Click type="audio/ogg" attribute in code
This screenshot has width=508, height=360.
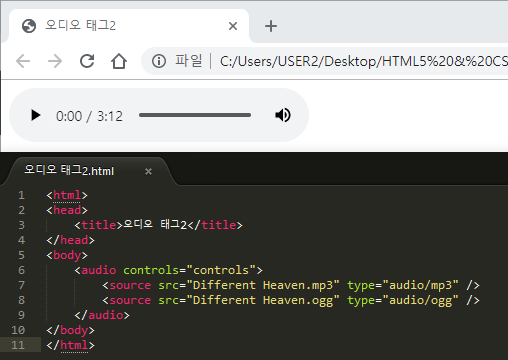pyautogui.click(x=403, y=300)
